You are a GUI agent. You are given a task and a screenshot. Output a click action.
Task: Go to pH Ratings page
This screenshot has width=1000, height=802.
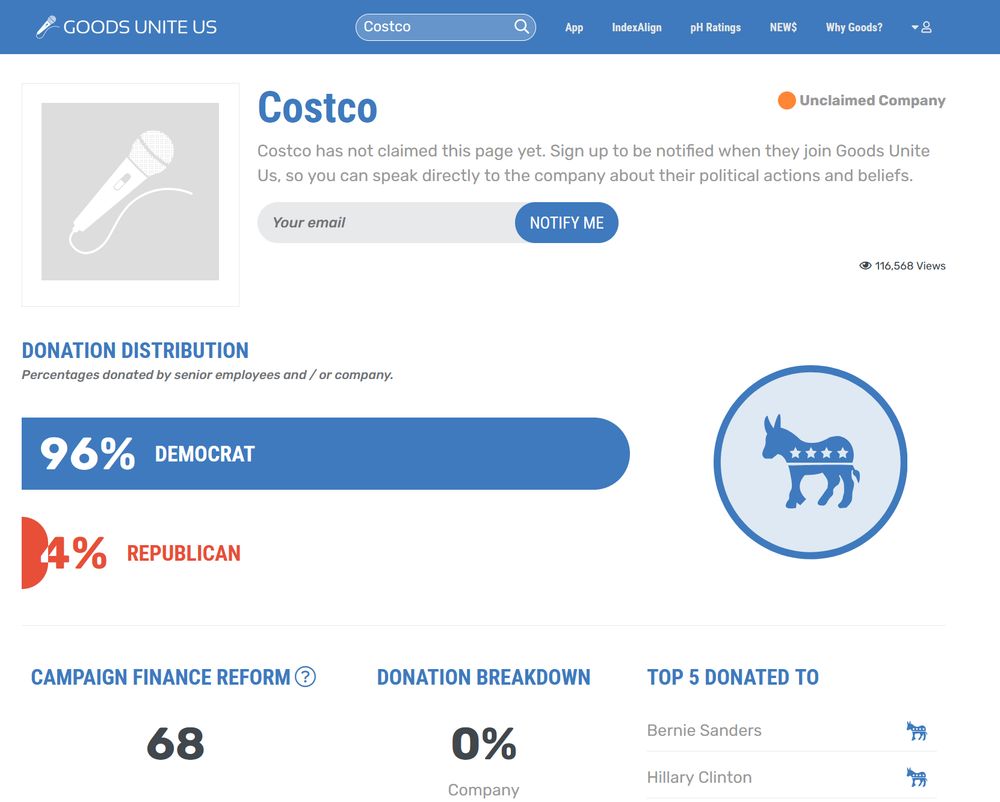click(715, 27)
